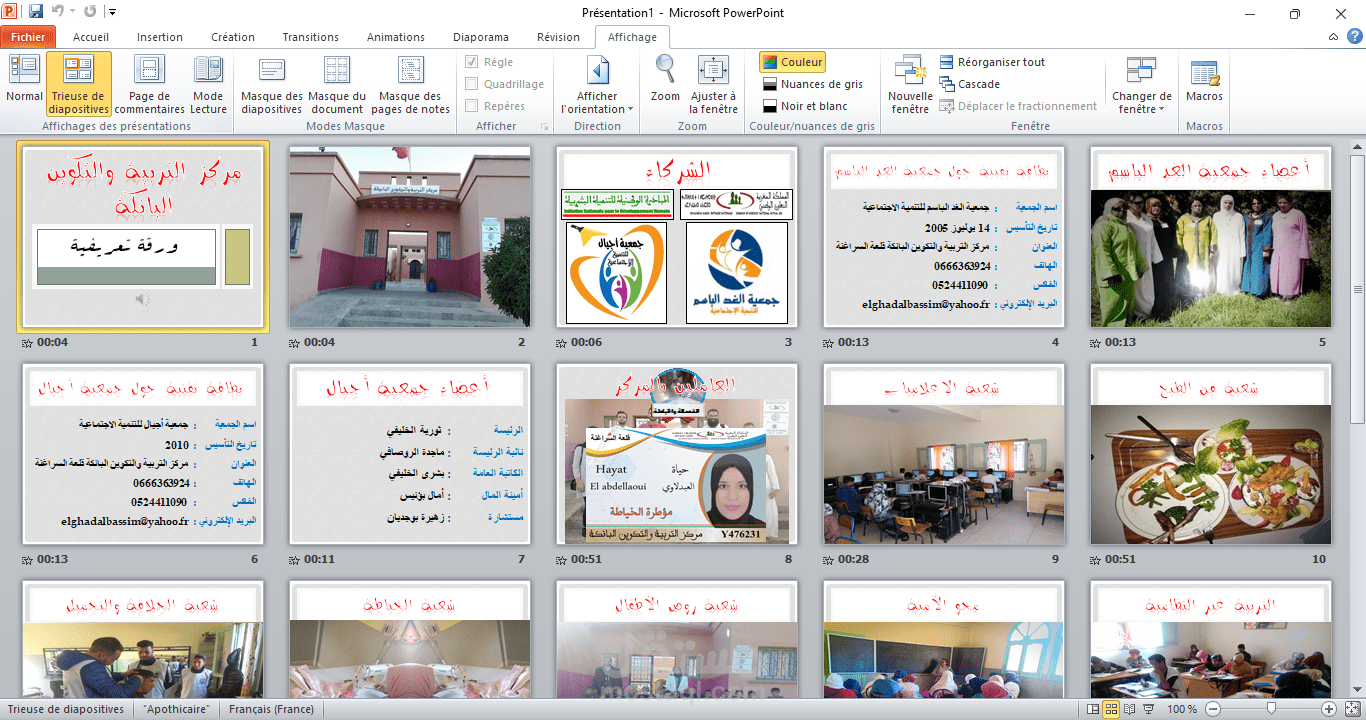Select slide 2 building photo thumbnail
The image size is (1366, 720).
click(410, 237)
